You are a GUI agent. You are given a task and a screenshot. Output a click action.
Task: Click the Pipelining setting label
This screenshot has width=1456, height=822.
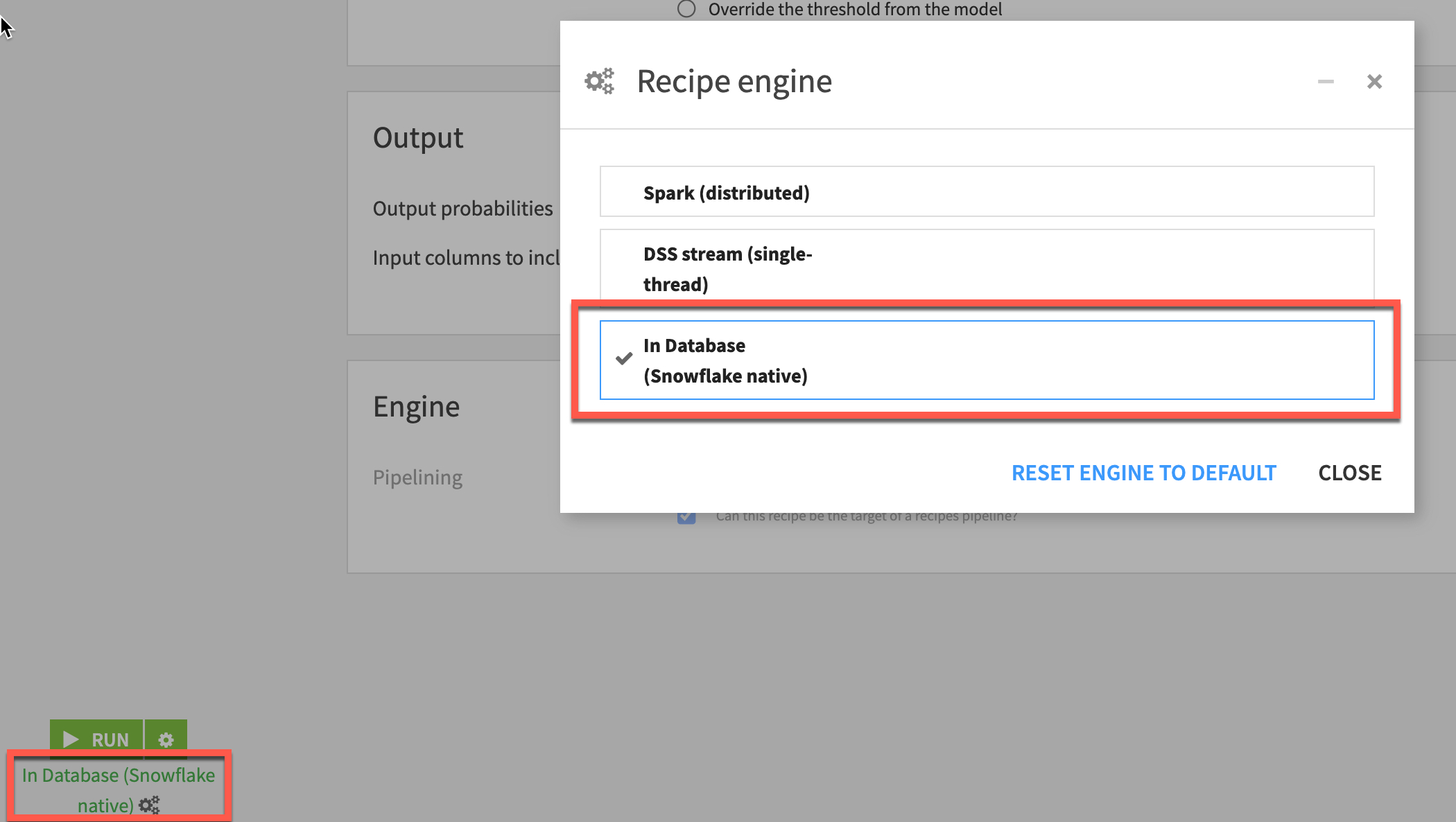[417, 478]
